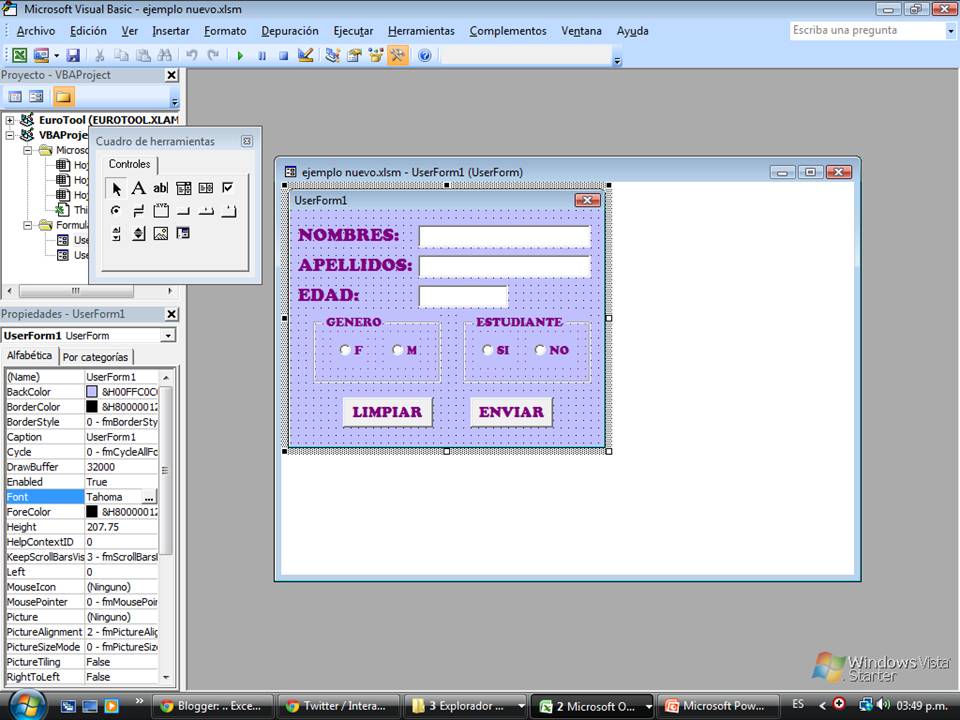Edit the BackColor property value
This screenshot has width=960, height=720.
(120, 392)
